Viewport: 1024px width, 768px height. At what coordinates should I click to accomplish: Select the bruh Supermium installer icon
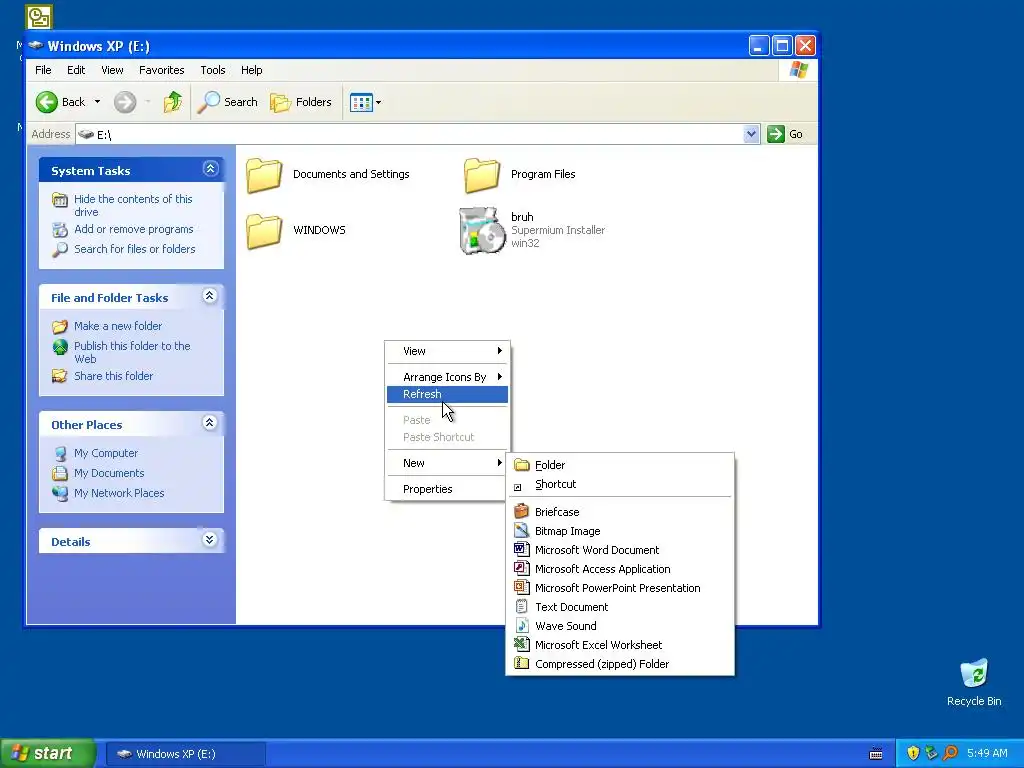click(482, 231)
